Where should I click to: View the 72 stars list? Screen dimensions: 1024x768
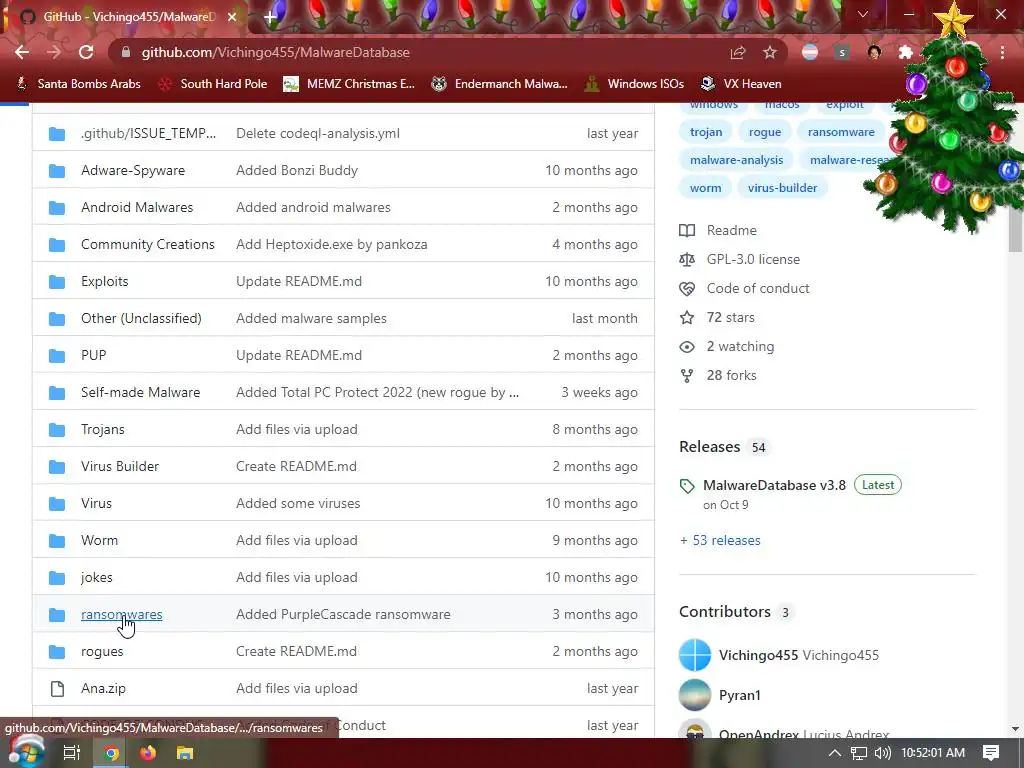coord(730,317)
